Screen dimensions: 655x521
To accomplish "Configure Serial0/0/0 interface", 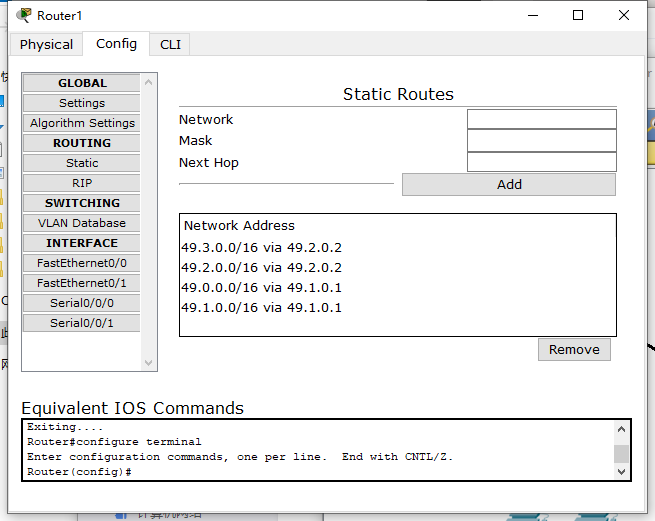I will [82, 303].
